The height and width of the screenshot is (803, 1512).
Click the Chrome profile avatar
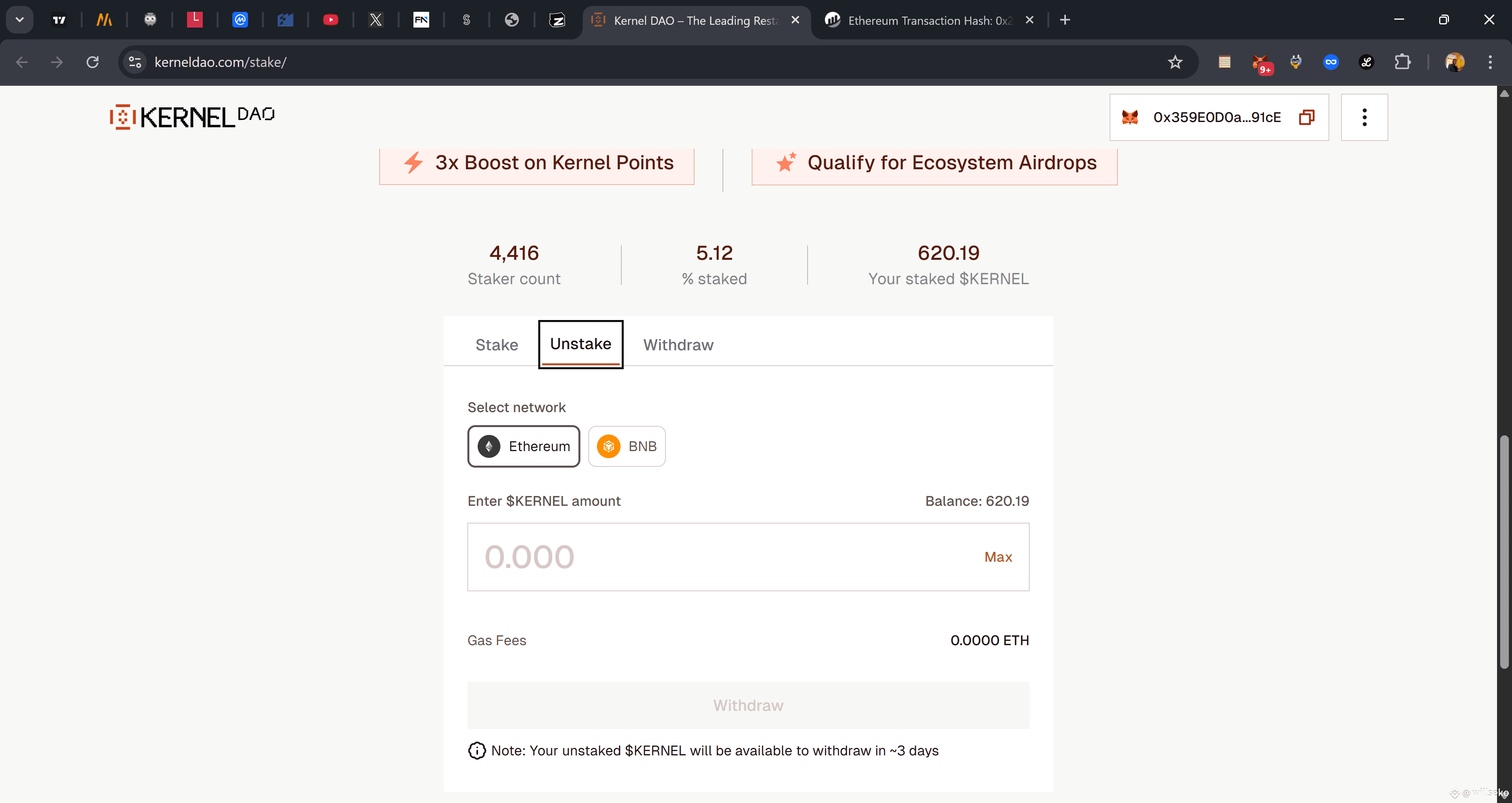[1454, 62]
